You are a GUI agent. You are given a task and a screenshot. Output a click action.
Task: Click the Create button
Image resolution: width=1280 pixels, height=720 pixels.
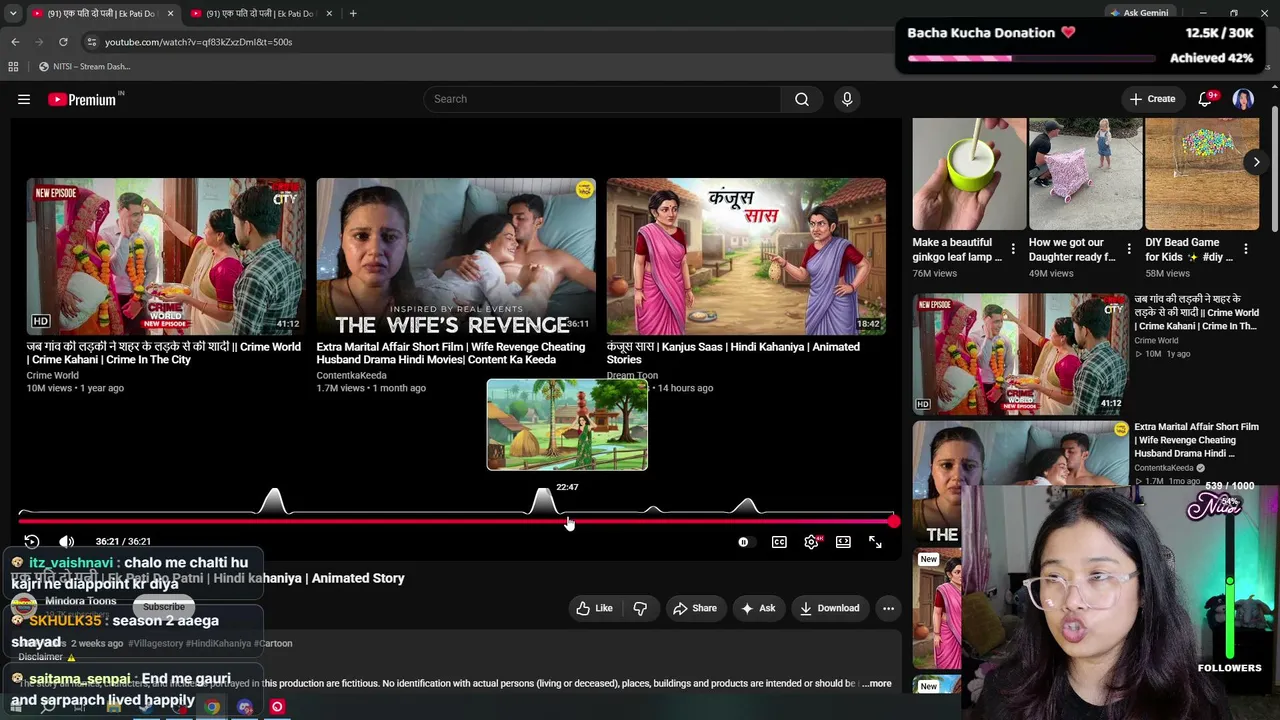(1152, 99)
